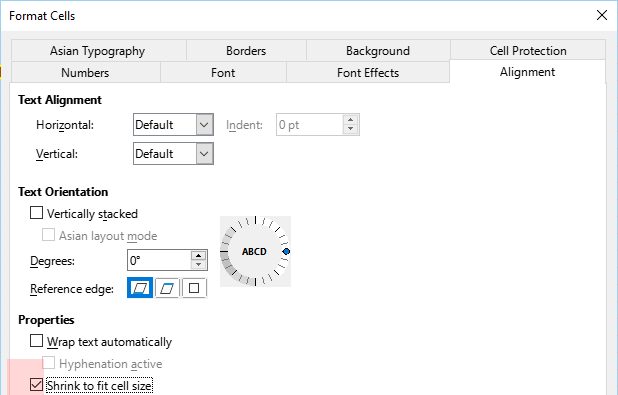Image resolution: width=618 pixels, height=395 pixels.
Task: Close the Format Cells dialog
Action: pos(602,15)
